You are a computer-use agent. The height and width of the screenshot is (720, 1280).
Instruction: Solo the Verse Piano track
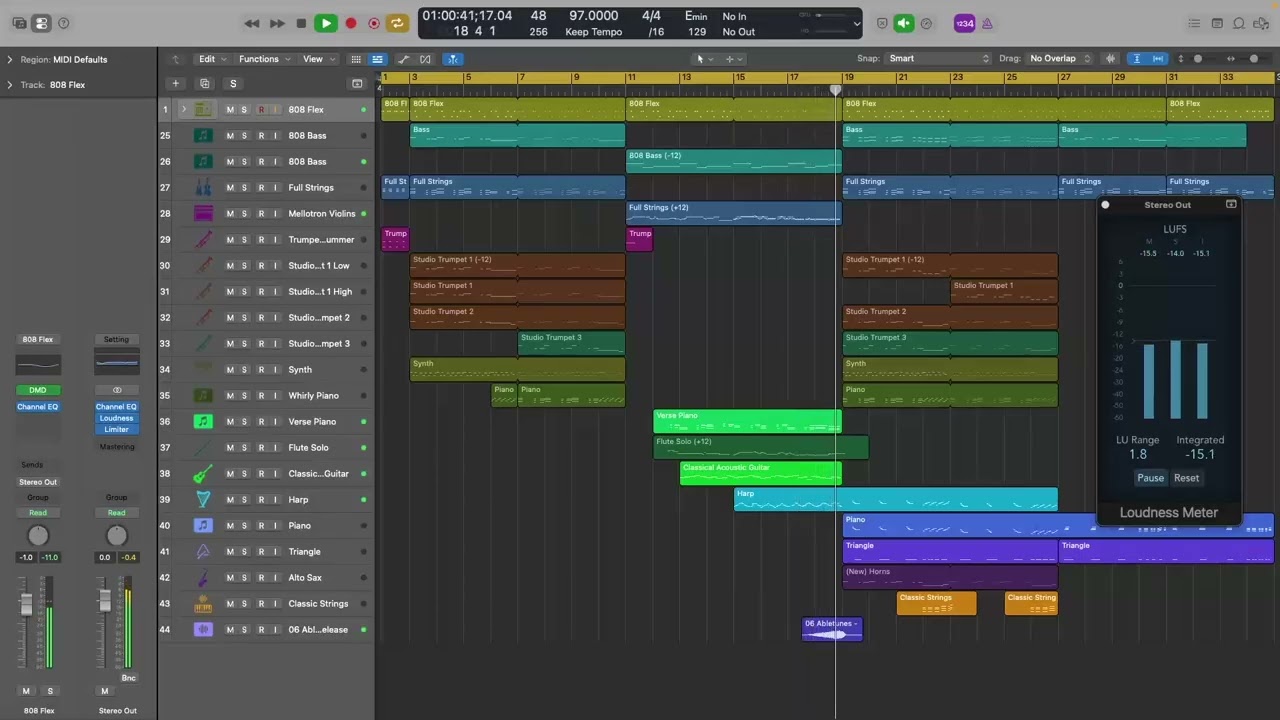(243, 422)
